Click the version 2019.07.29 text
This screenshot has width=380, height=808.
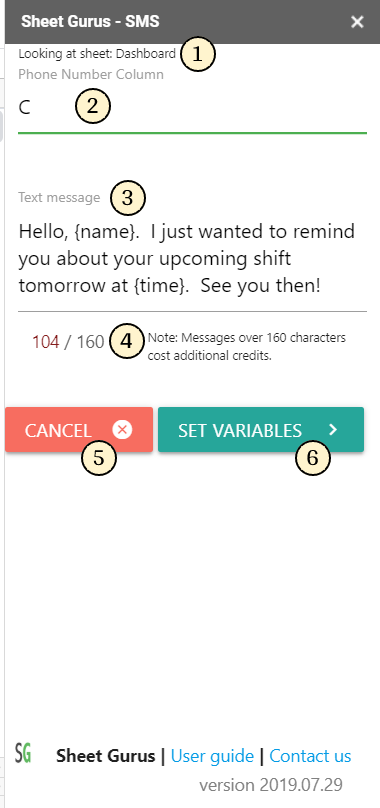[271, 785]
